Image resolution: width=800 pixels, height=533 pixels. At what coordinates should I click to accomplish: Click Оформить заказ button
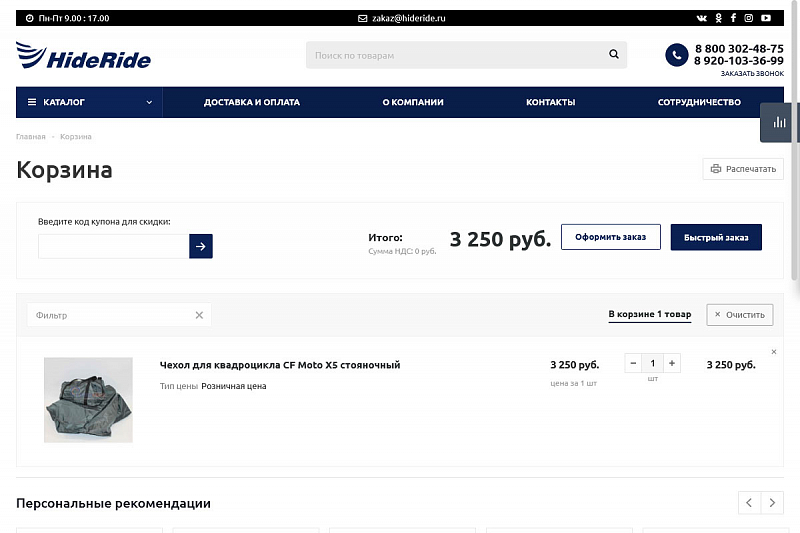[x=611, y=237]
